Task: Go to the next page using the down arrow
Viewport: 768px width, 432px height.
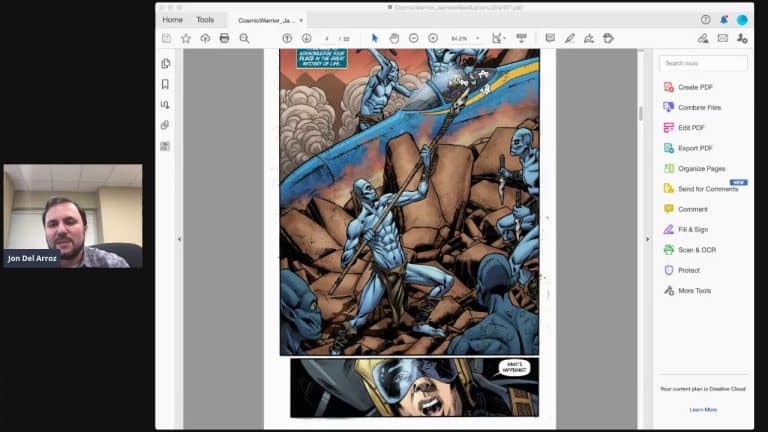Action: point(306,38)
